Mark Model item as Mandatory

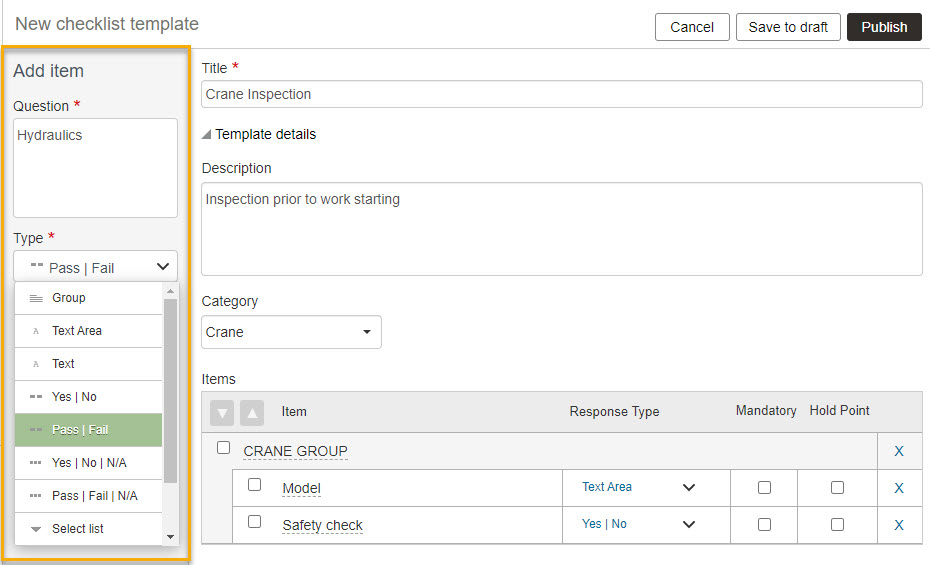pos(765,487)
